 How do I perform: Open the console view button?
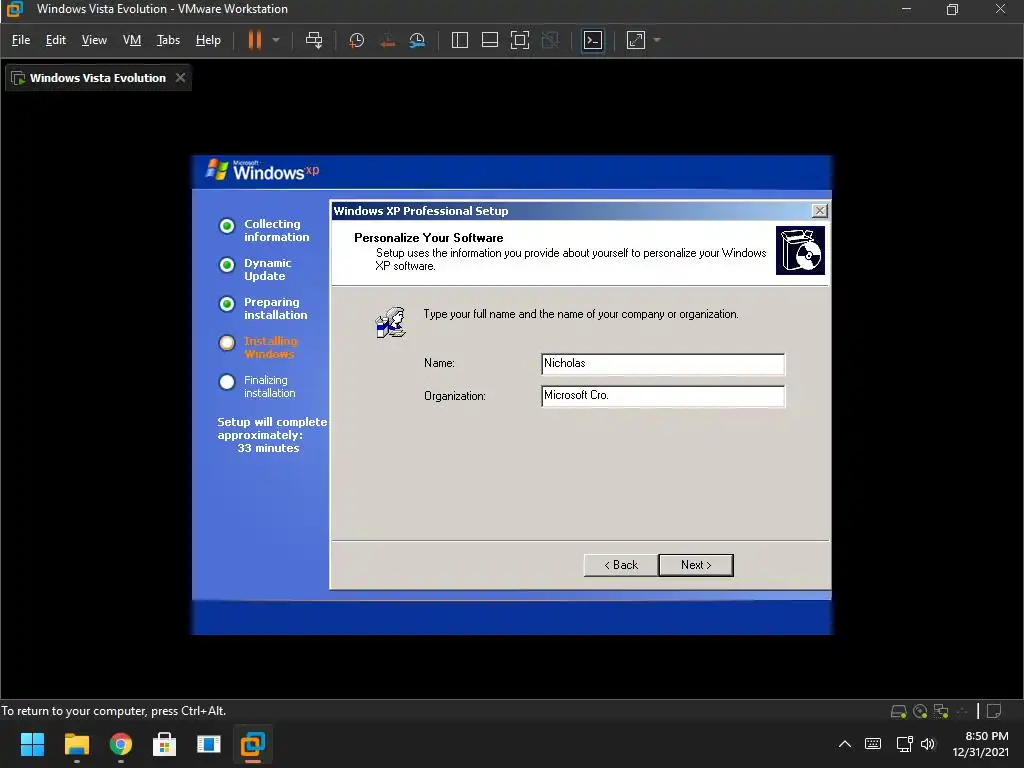pyautogui.click(x=593, y=40)
